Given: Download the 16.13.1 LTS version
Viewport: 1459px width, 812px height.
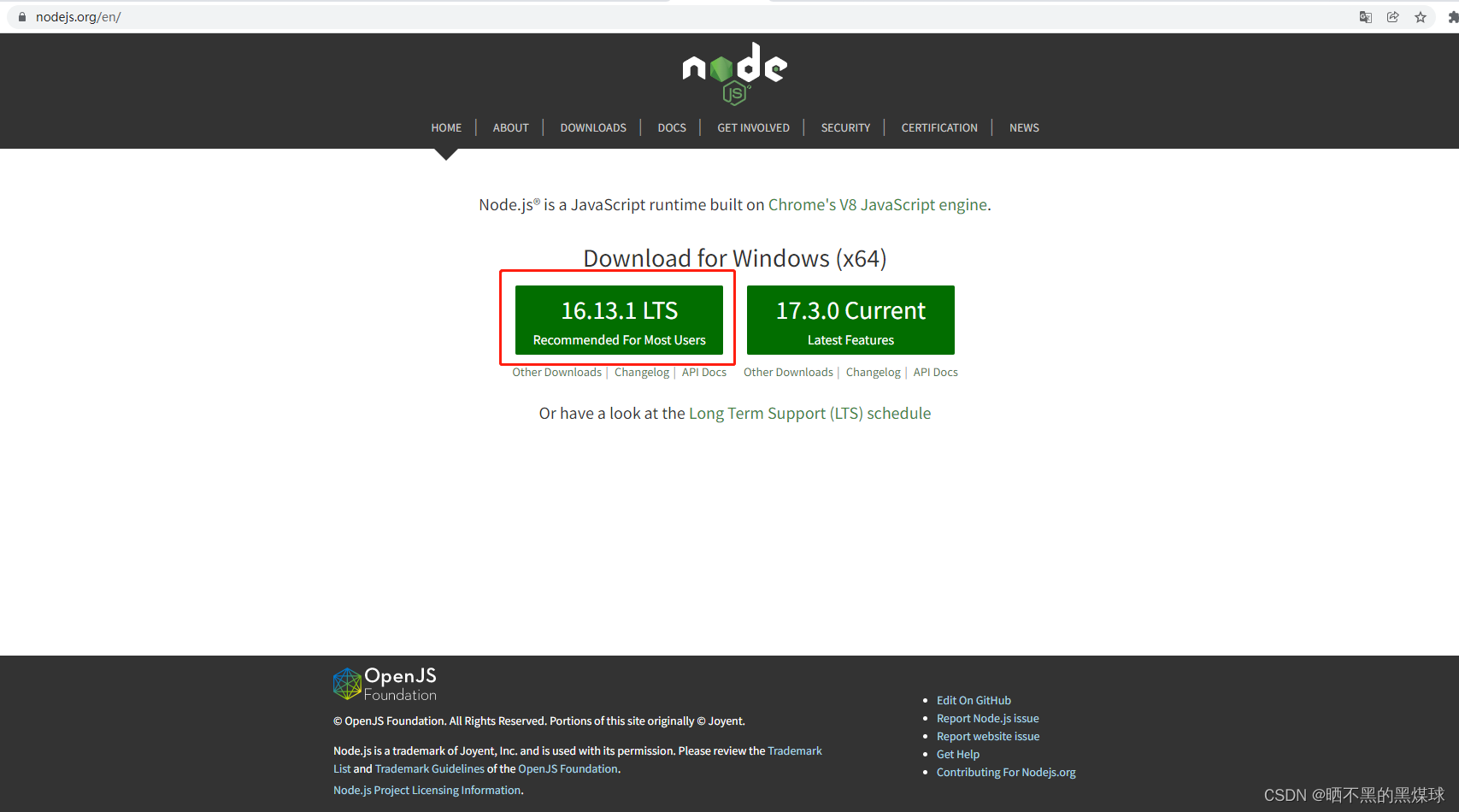Looking at the screenshot, I should pos(619,320).
